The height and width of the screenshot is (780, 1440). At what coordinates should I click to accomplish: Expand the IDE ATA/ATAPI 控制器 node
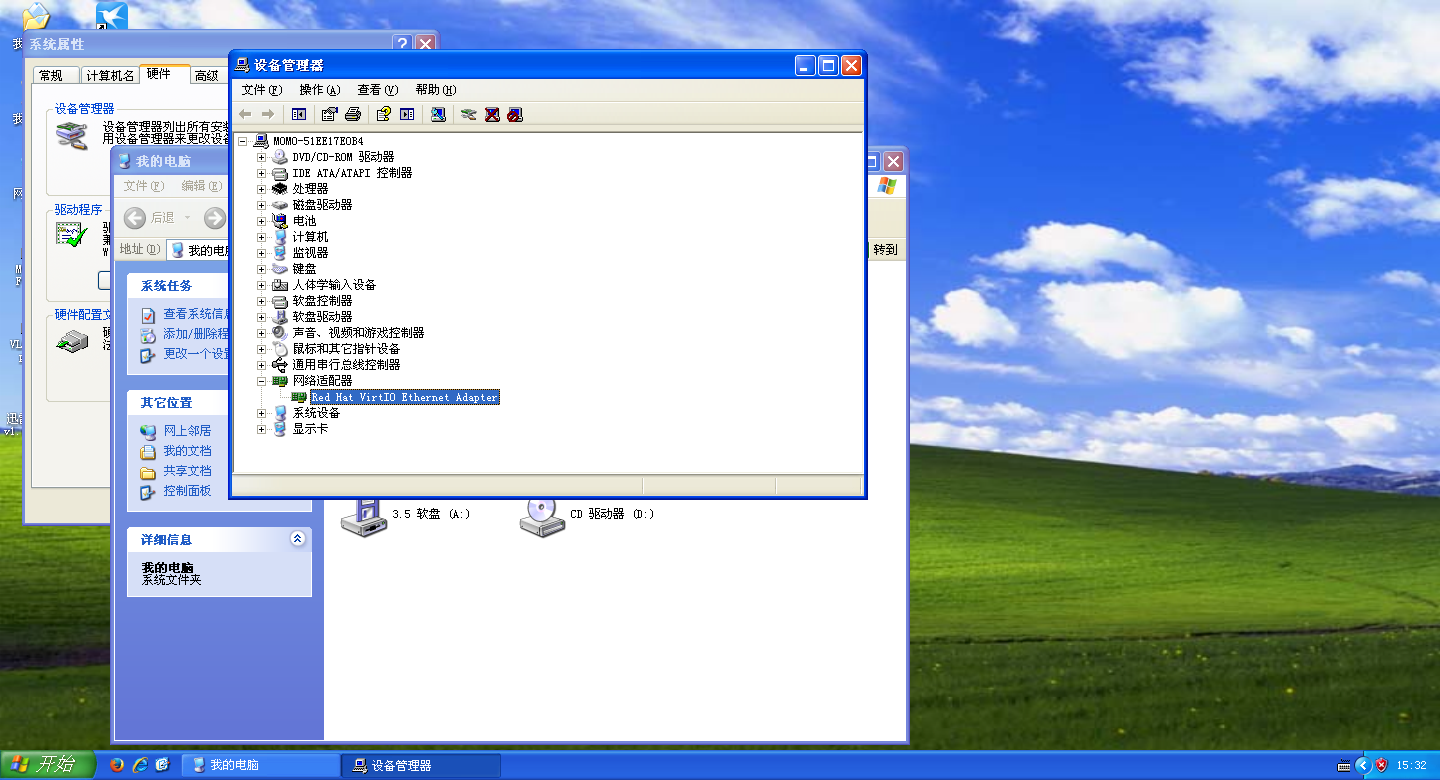[262, 173]
